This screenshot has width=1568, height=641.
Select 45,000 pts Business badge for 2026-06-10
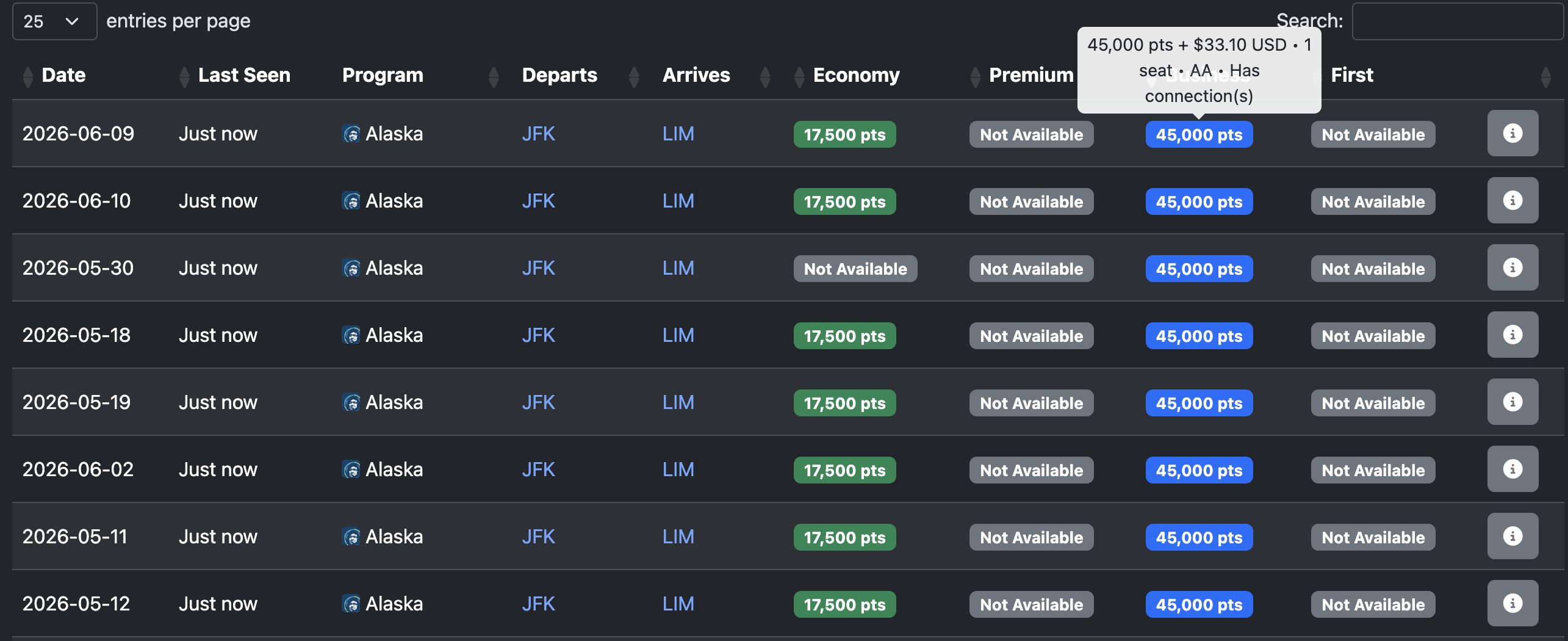pyautogui.click(x=1198, y=202)
